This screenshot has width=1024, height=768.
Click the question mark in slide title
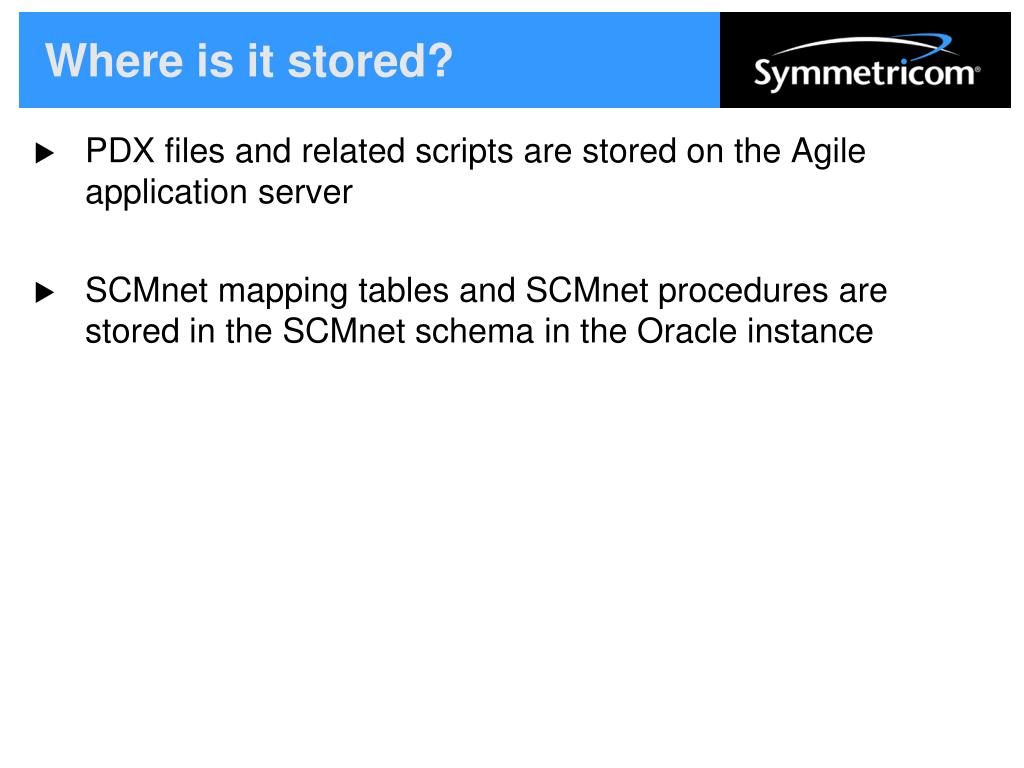coord(440,60)
